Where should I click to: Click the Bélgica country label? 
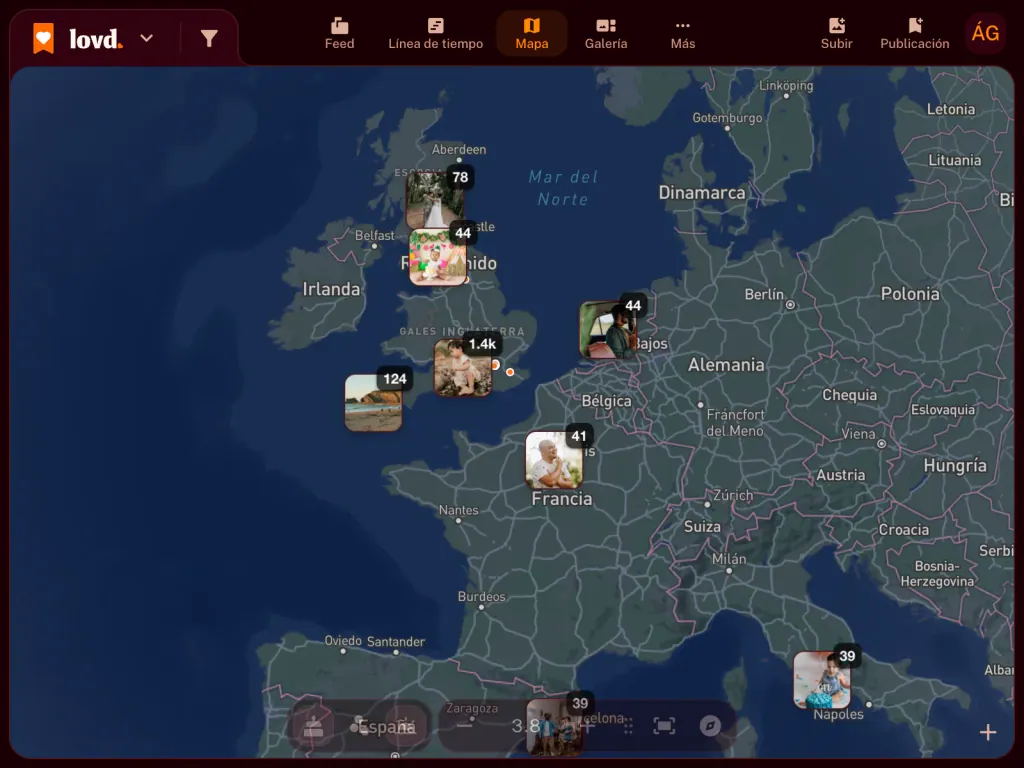(606, 401)
